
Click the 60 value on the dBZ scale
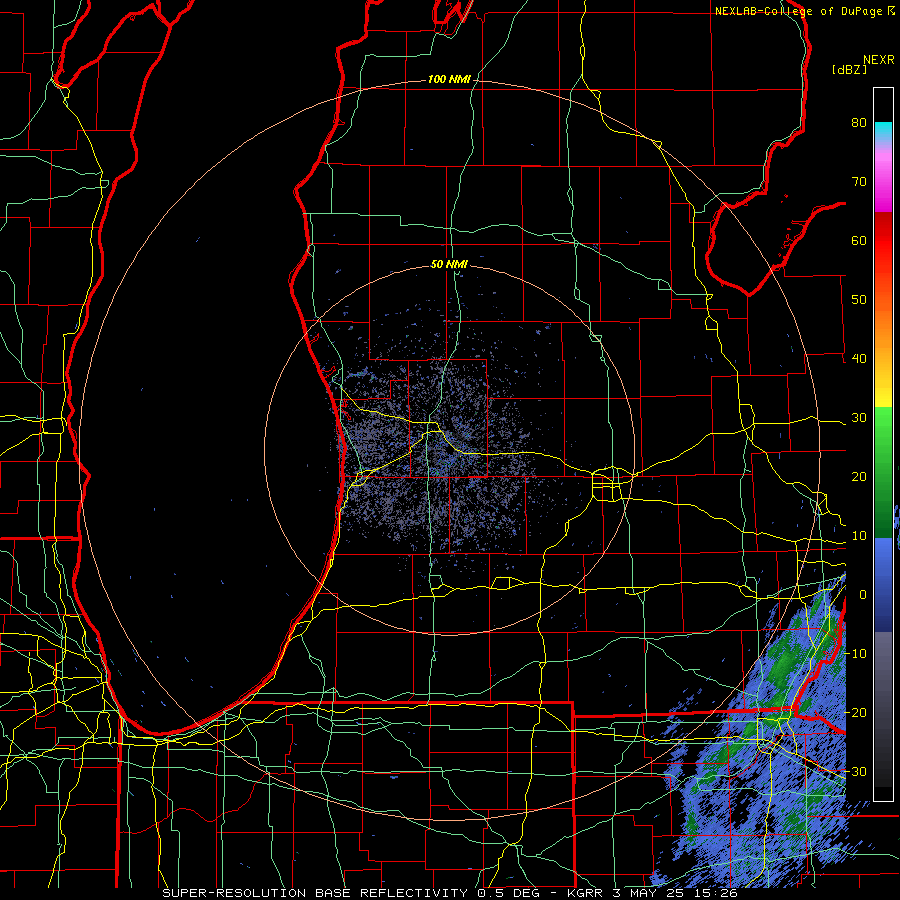[859, 240]
